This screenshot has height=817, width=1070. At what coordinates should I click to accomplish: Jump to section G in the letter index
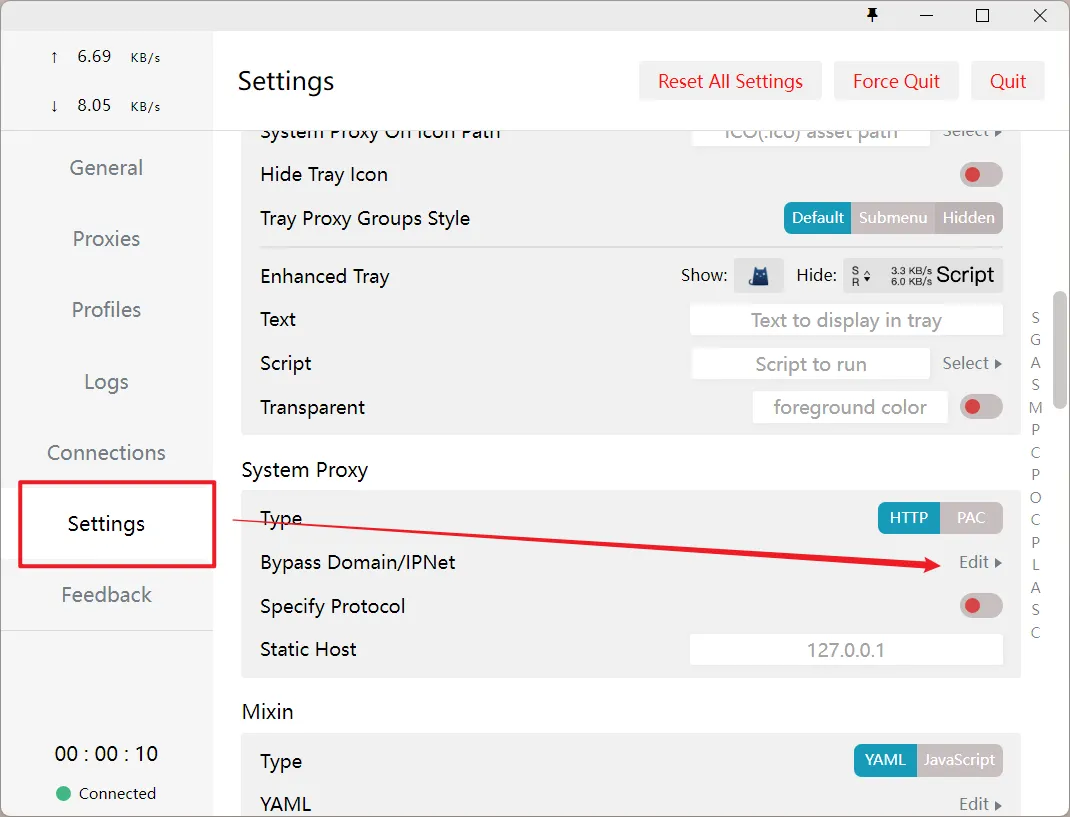coord(1035,340)
